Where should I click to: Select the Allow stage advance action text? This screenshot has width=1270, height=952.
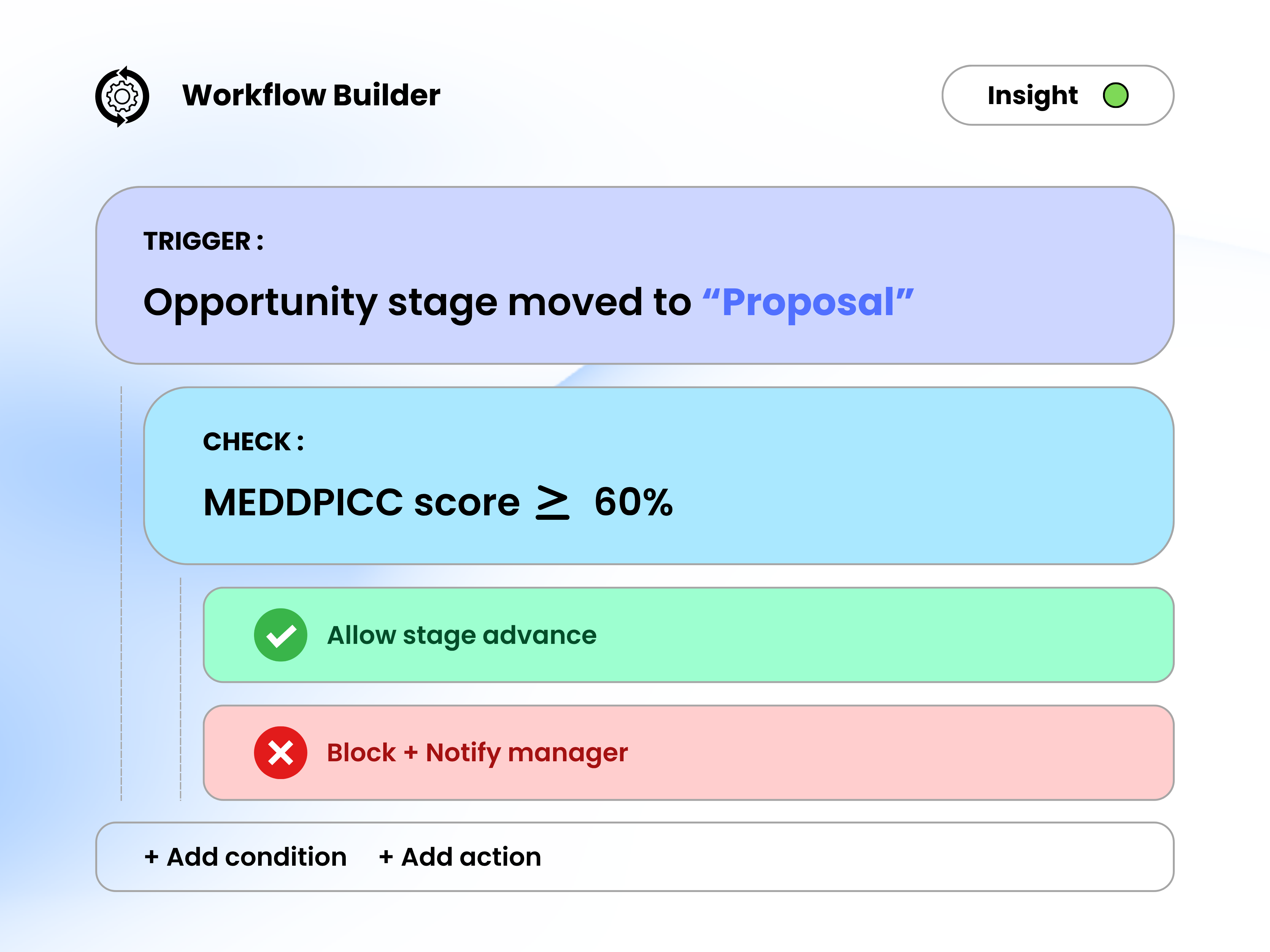[462, 635]
